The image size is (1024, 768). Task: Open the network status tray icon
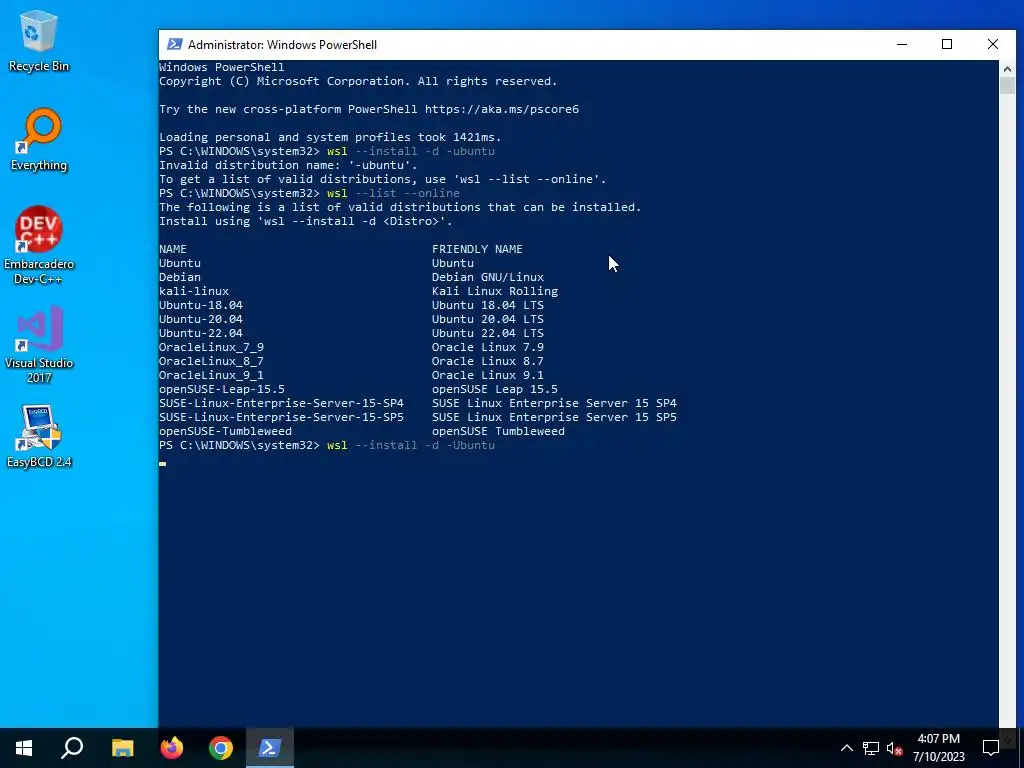pyautogui.click(x=871, y=748)
